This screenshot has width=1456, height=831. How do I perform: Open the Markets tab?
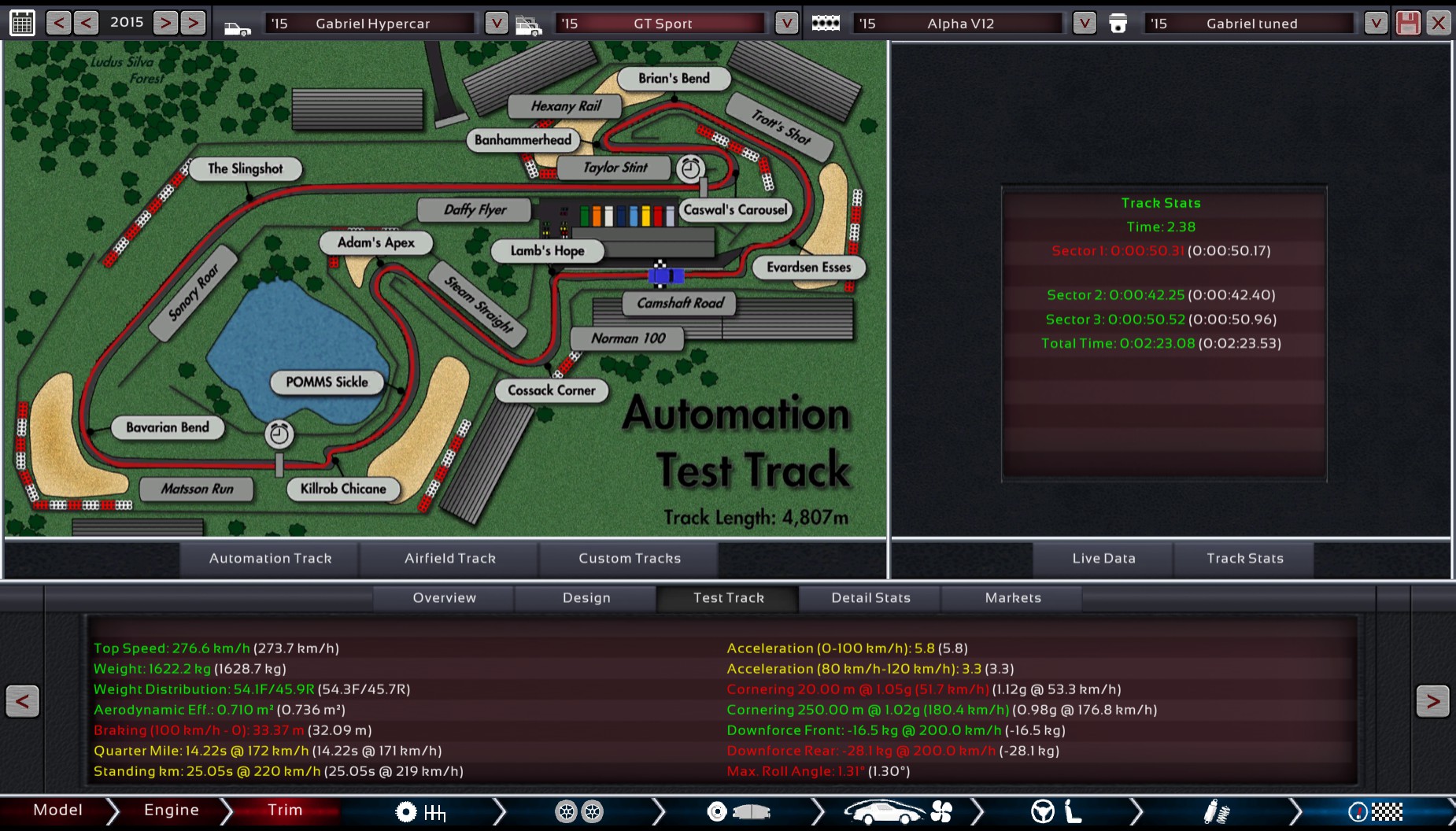tap(1013, 598)
